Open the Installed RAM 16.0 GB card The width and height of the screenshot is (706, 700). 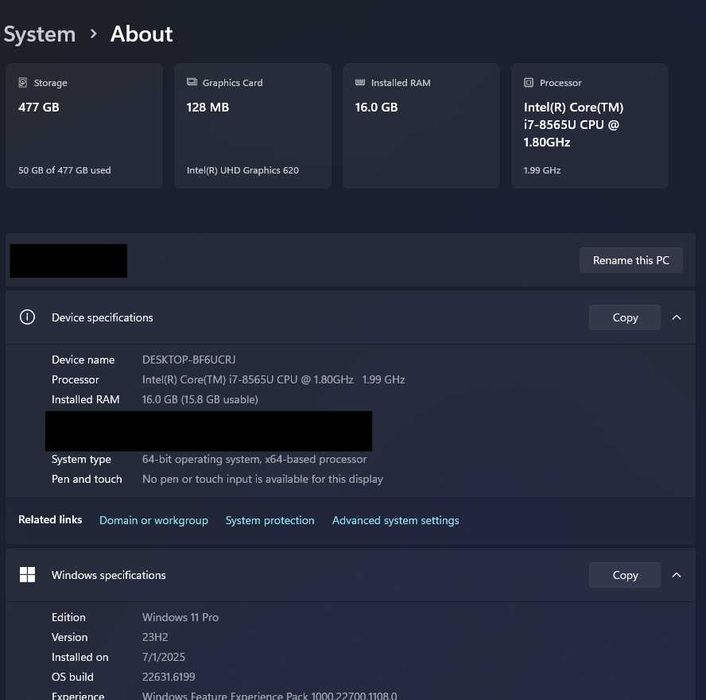(421, 126)
